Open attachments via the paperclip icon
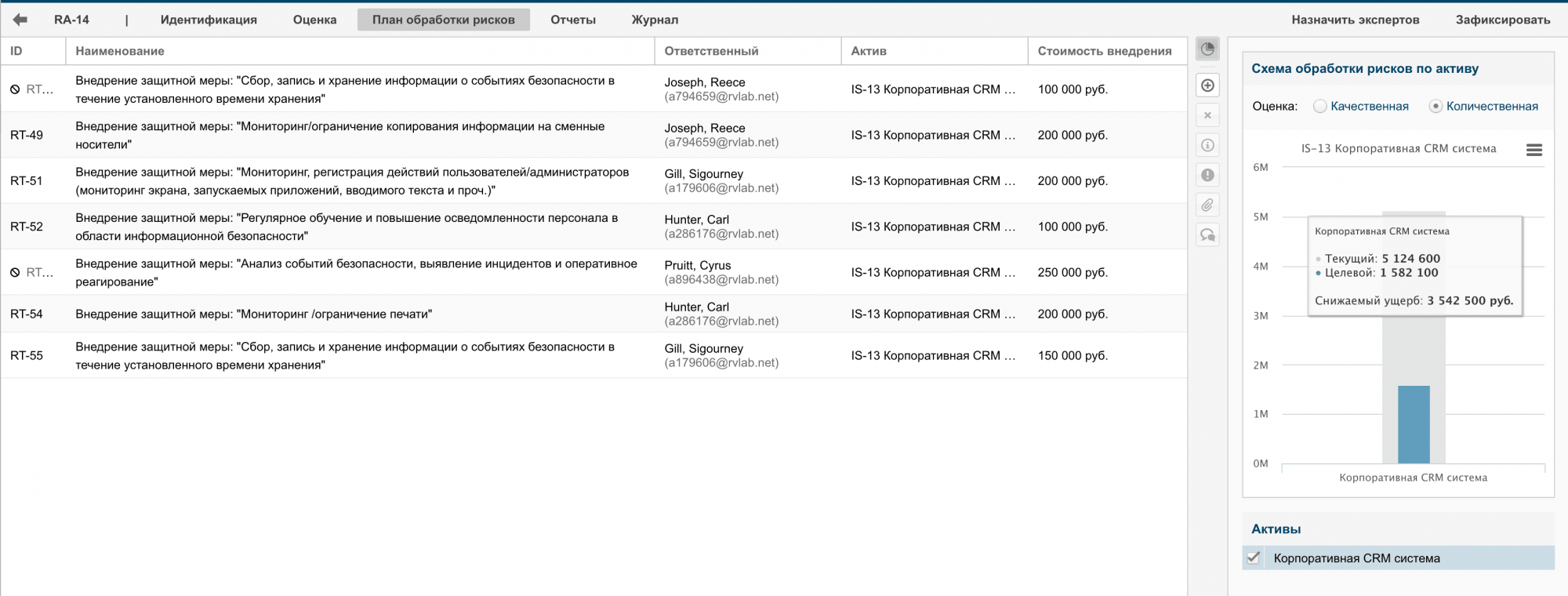 point(1207,205)
